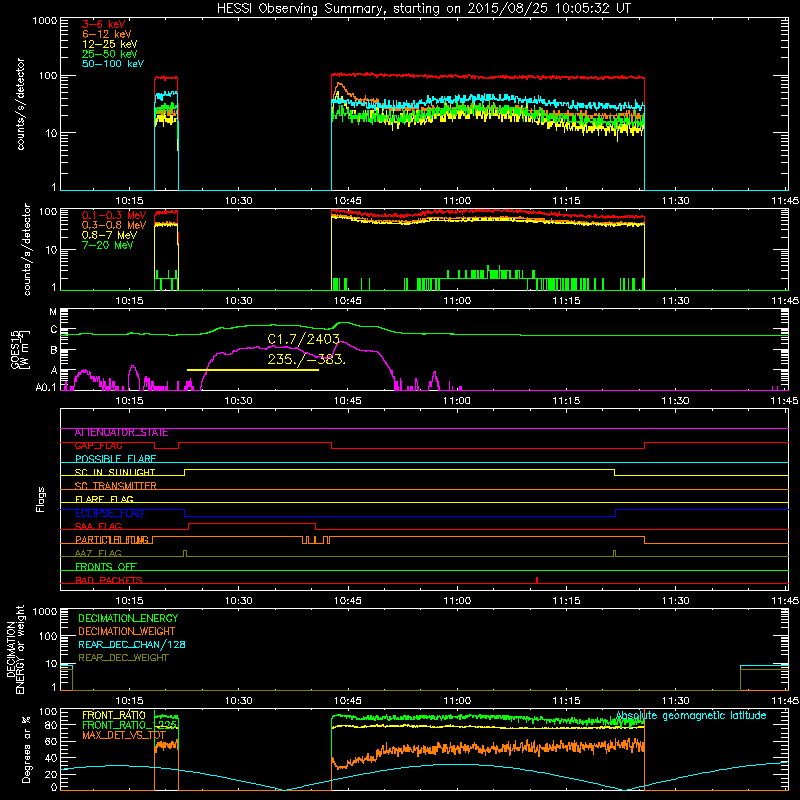Click the 7-20 MeV legend entry

108,245
